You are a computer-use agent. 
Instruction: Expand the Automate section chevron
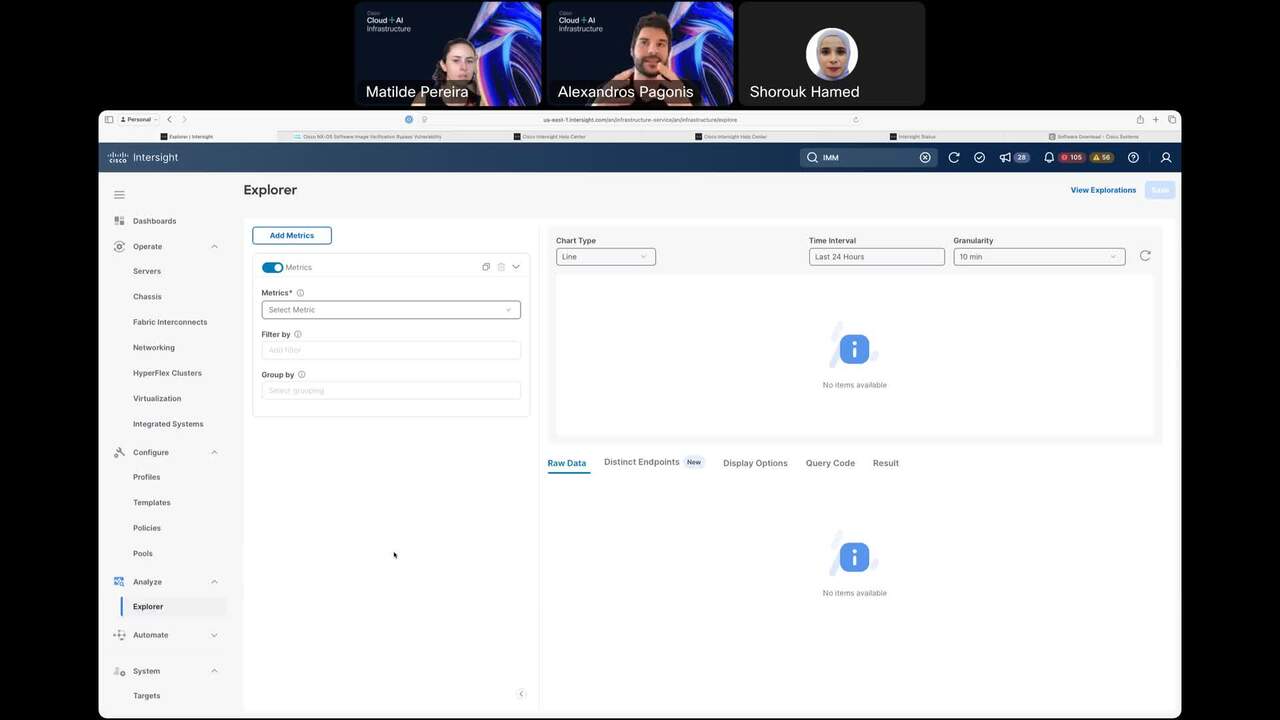(214, 635)
